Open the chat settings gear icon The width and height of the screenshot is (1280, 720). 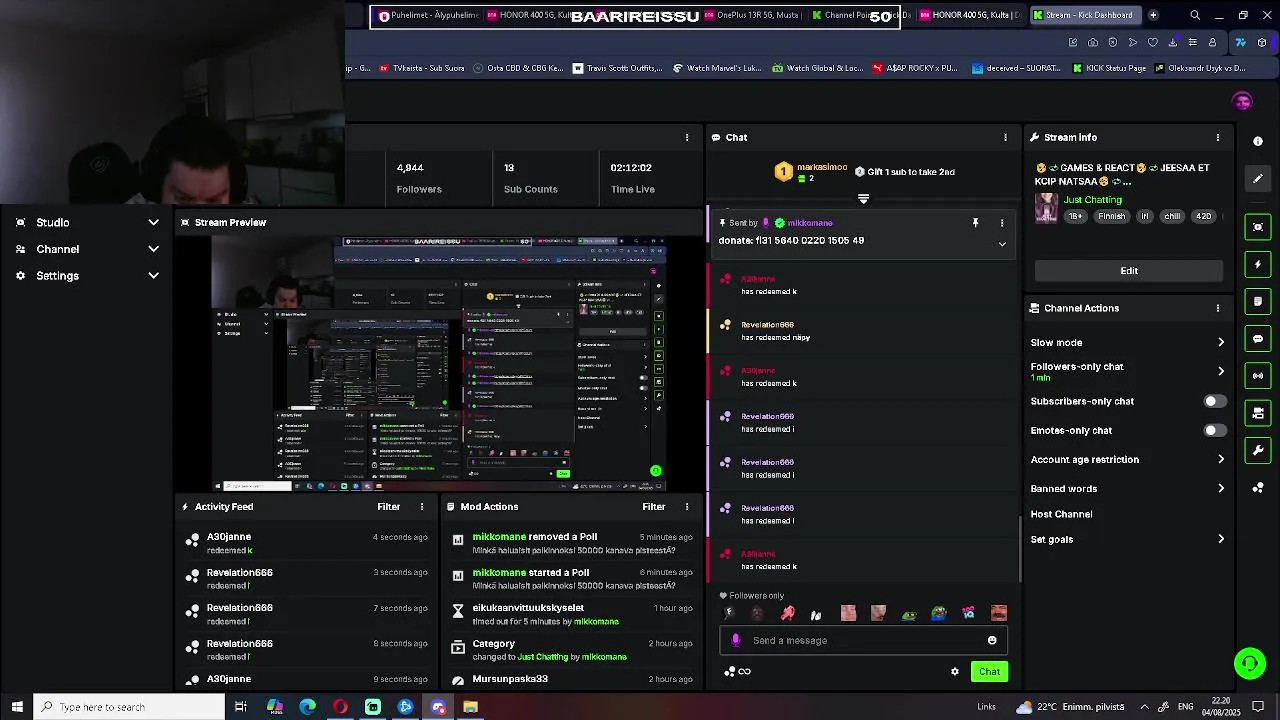point(955,672)
